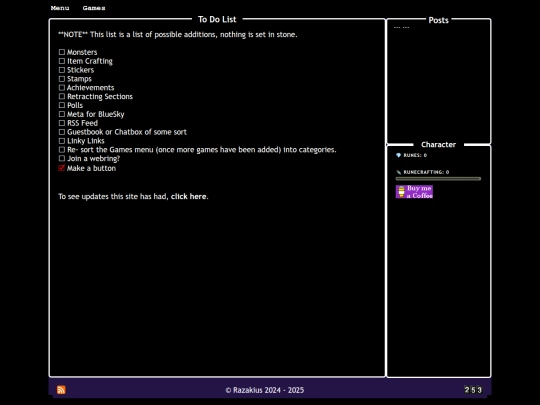Check the Stickers checkbox

click(62, 70)
